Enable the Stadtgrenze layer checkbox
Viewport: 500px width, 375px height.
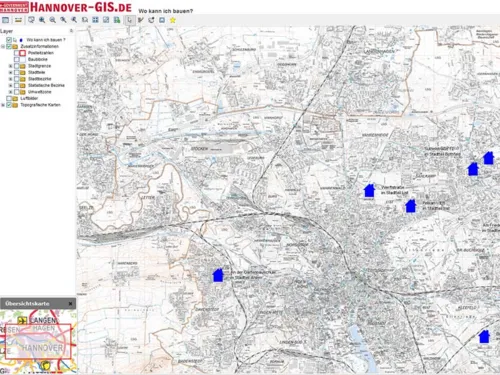coord(16,66)
